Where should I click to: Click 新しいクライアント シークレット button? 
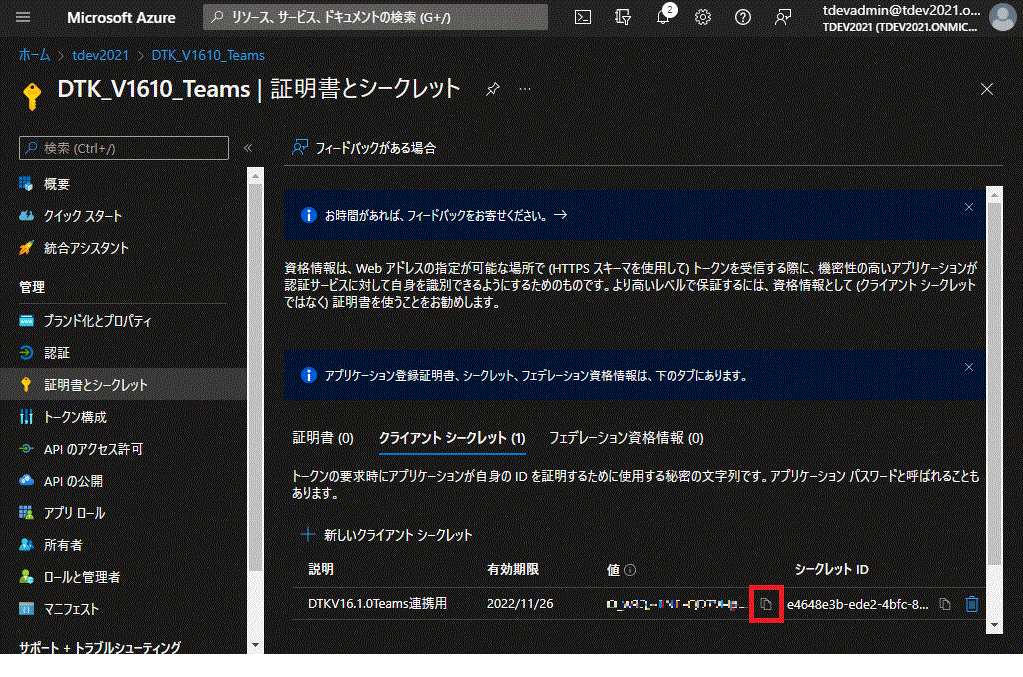coord(386,535)
